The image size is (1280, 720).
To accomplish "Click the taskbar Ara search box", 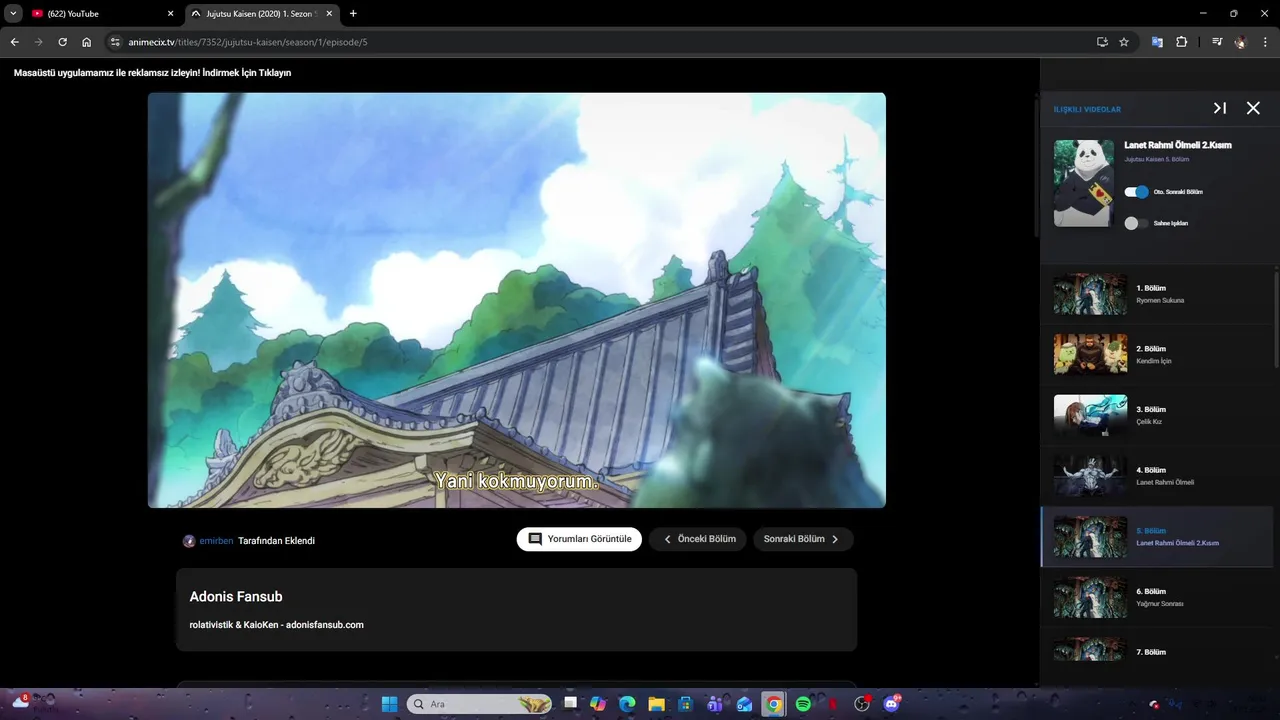I will tap(479, 704).
